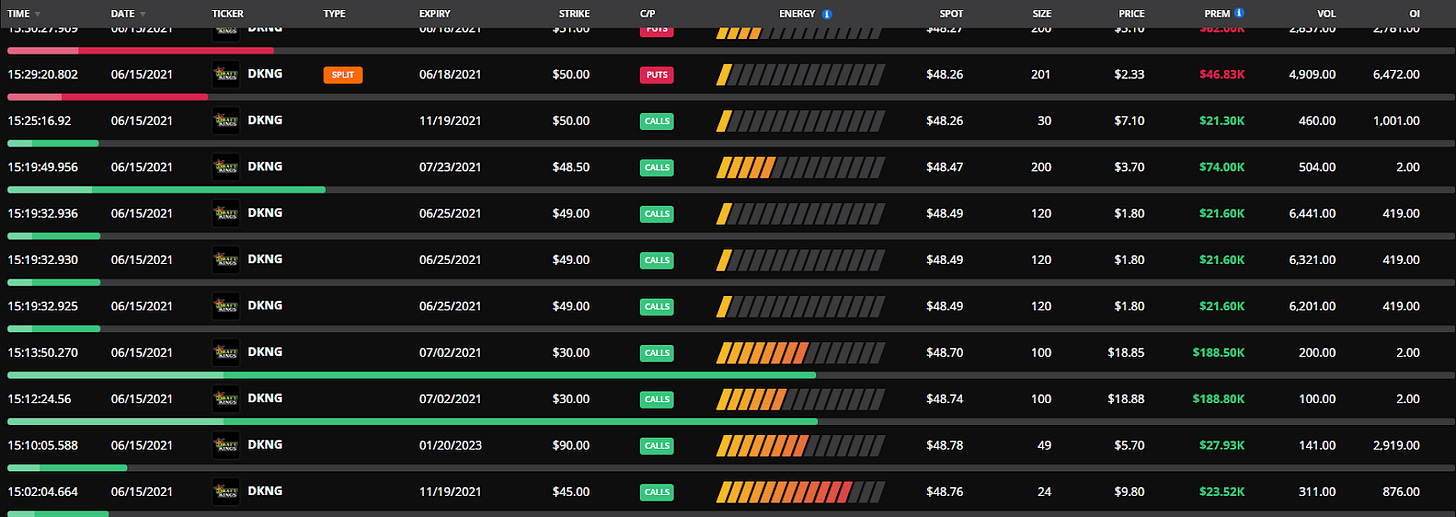Click DraftKings logo in 15:19:32.930 row

[x=226, y=260]
